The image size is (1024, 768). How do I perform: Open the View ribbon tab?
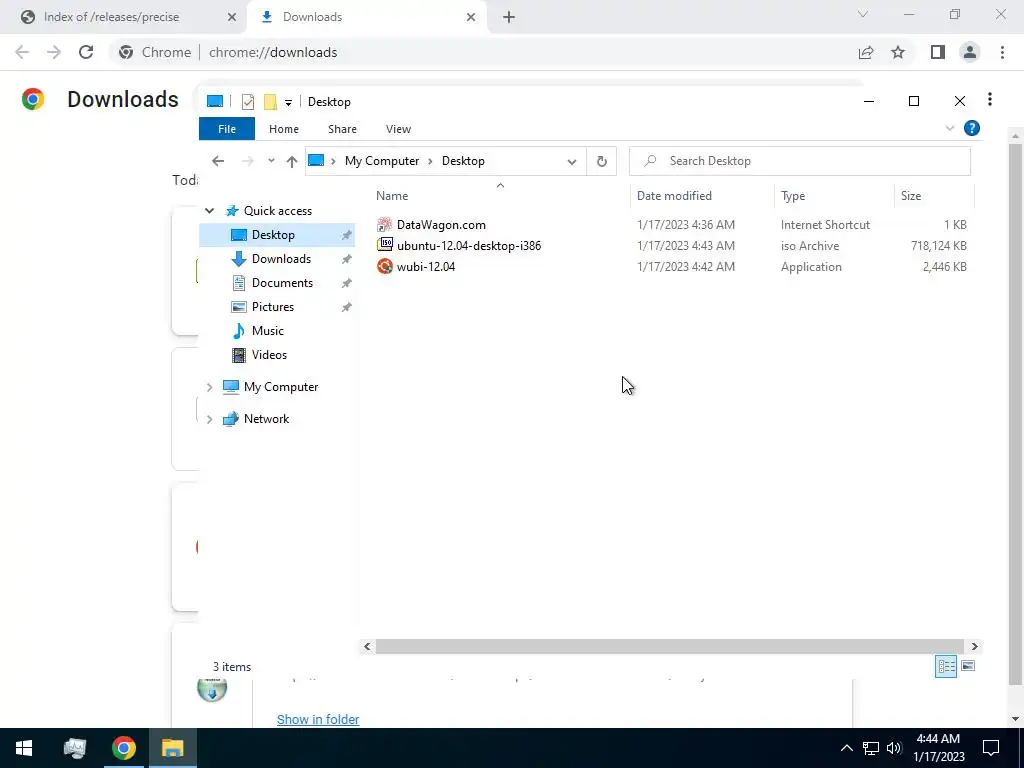click(398, 129)
